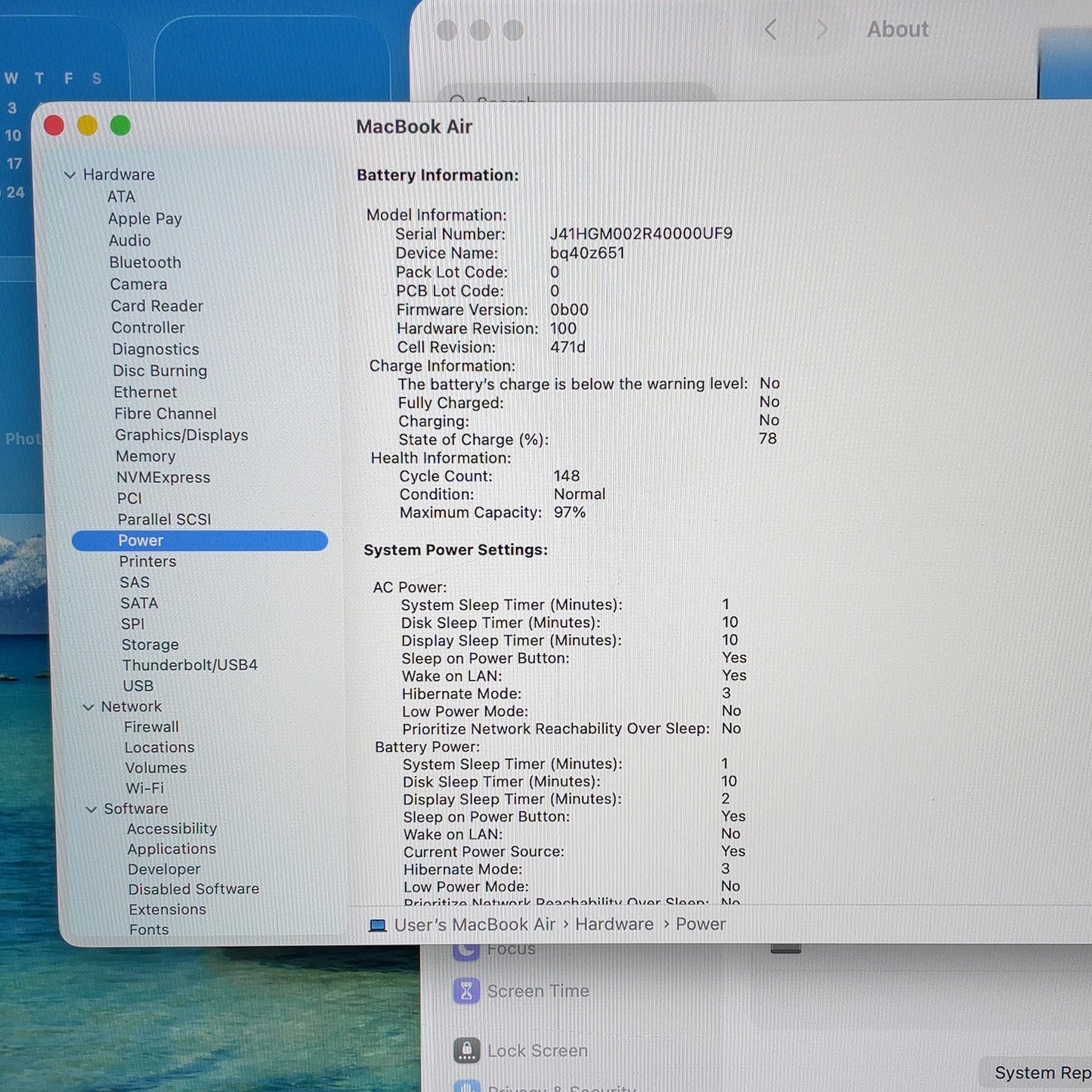Open the Thunderbolt/USB4 section

click(190, 665)
